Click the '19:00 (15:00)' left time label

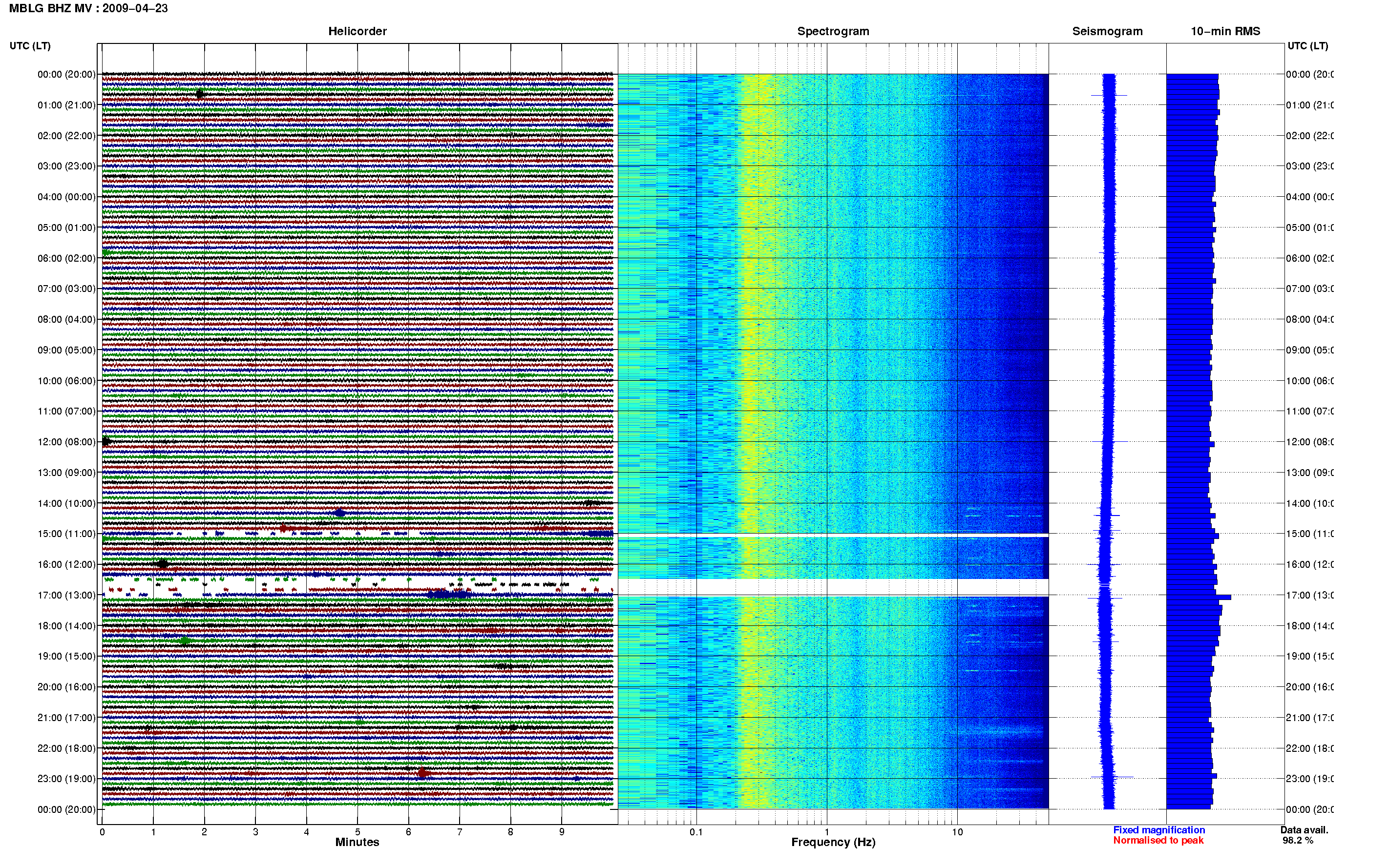66,656
